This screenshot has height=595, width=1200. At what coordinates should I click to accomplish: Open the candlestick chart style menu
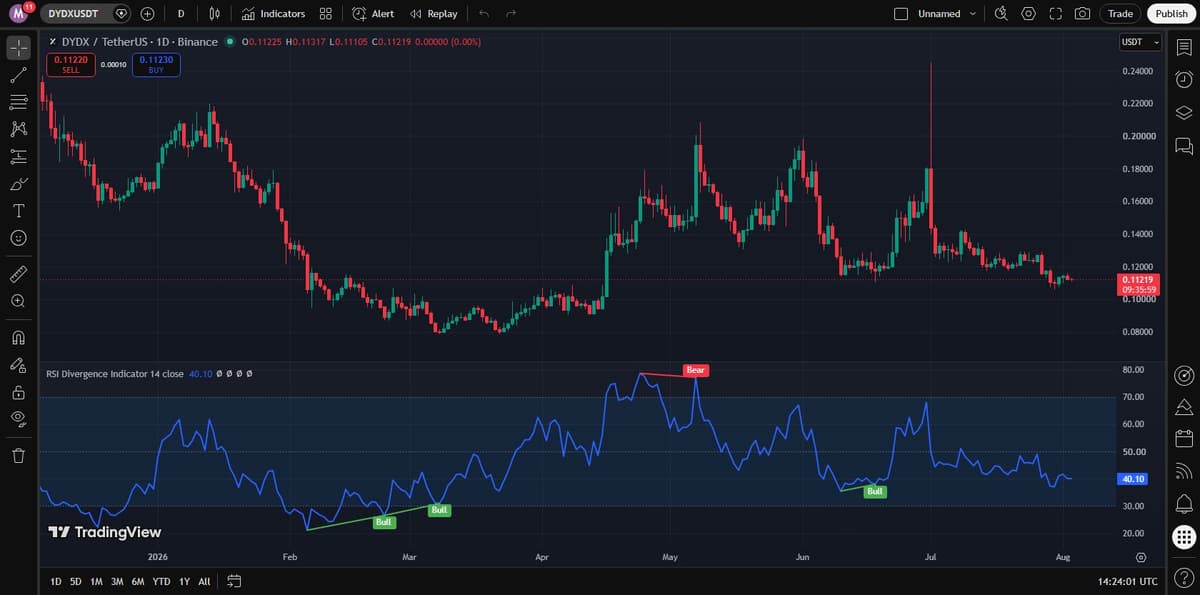pos(215,14)
